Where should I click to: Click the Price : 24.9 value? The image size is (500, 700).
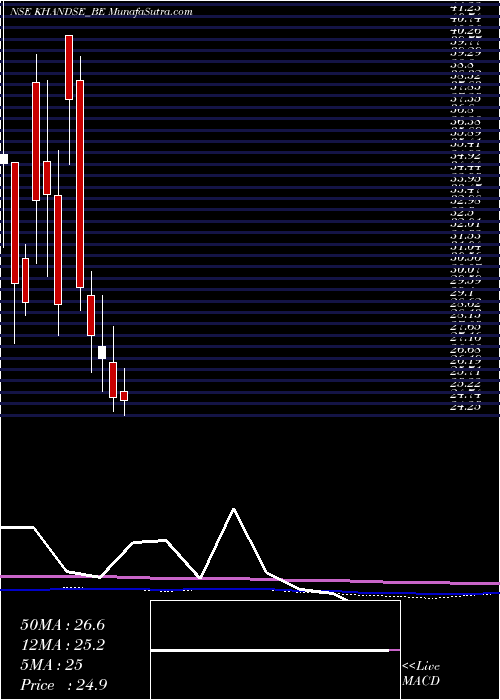(63, 685)
